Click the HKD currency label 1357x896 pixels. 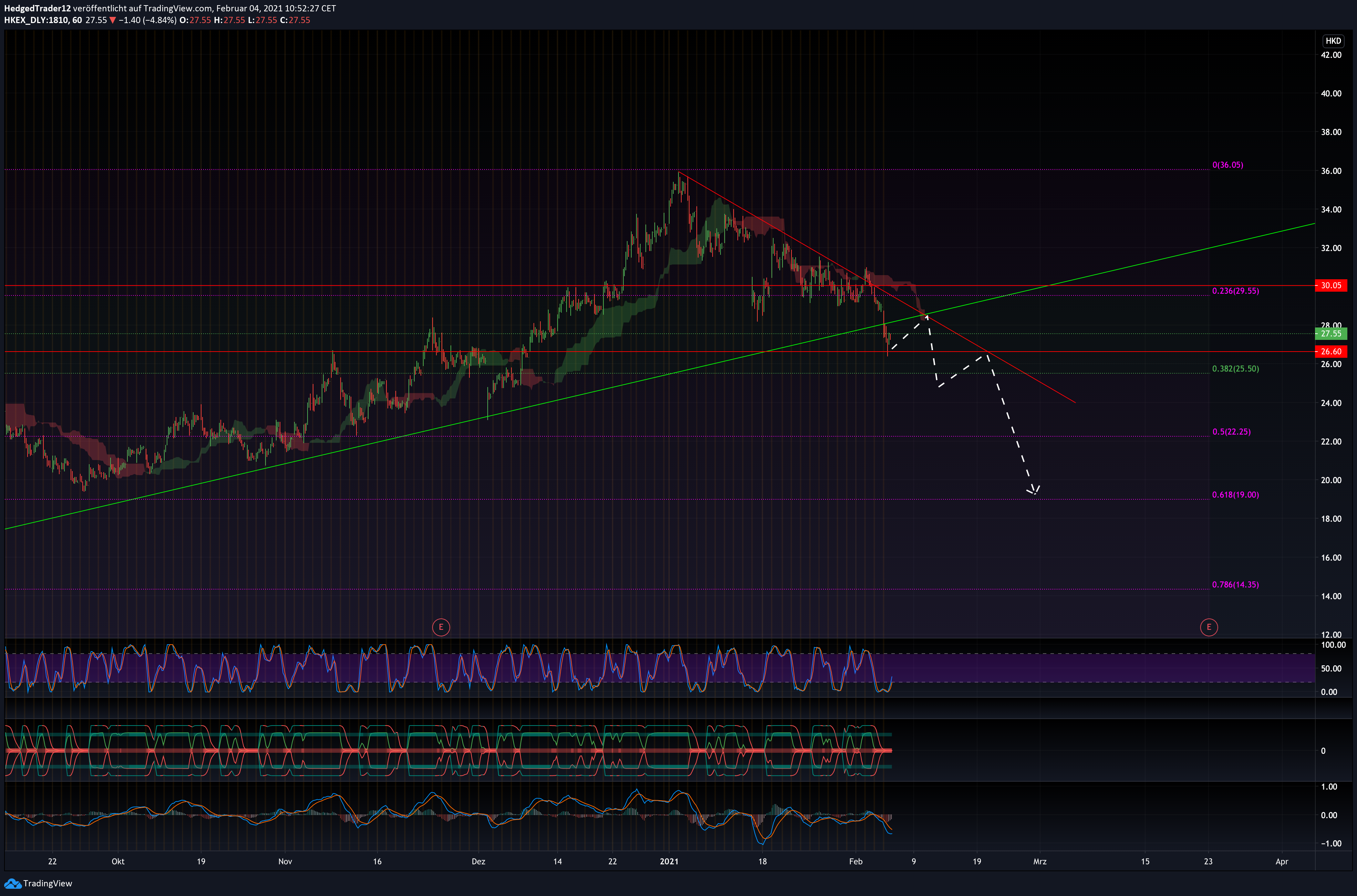[x=1333, y=41]
